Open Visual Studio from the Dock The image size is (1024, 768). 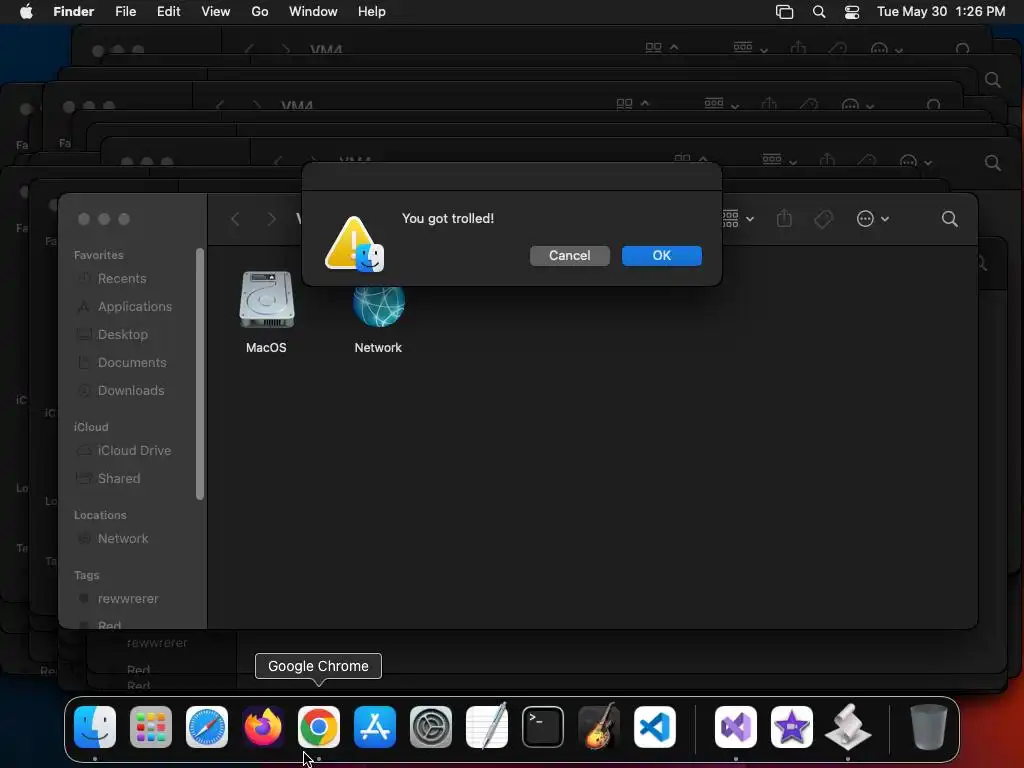pos(736,727)
